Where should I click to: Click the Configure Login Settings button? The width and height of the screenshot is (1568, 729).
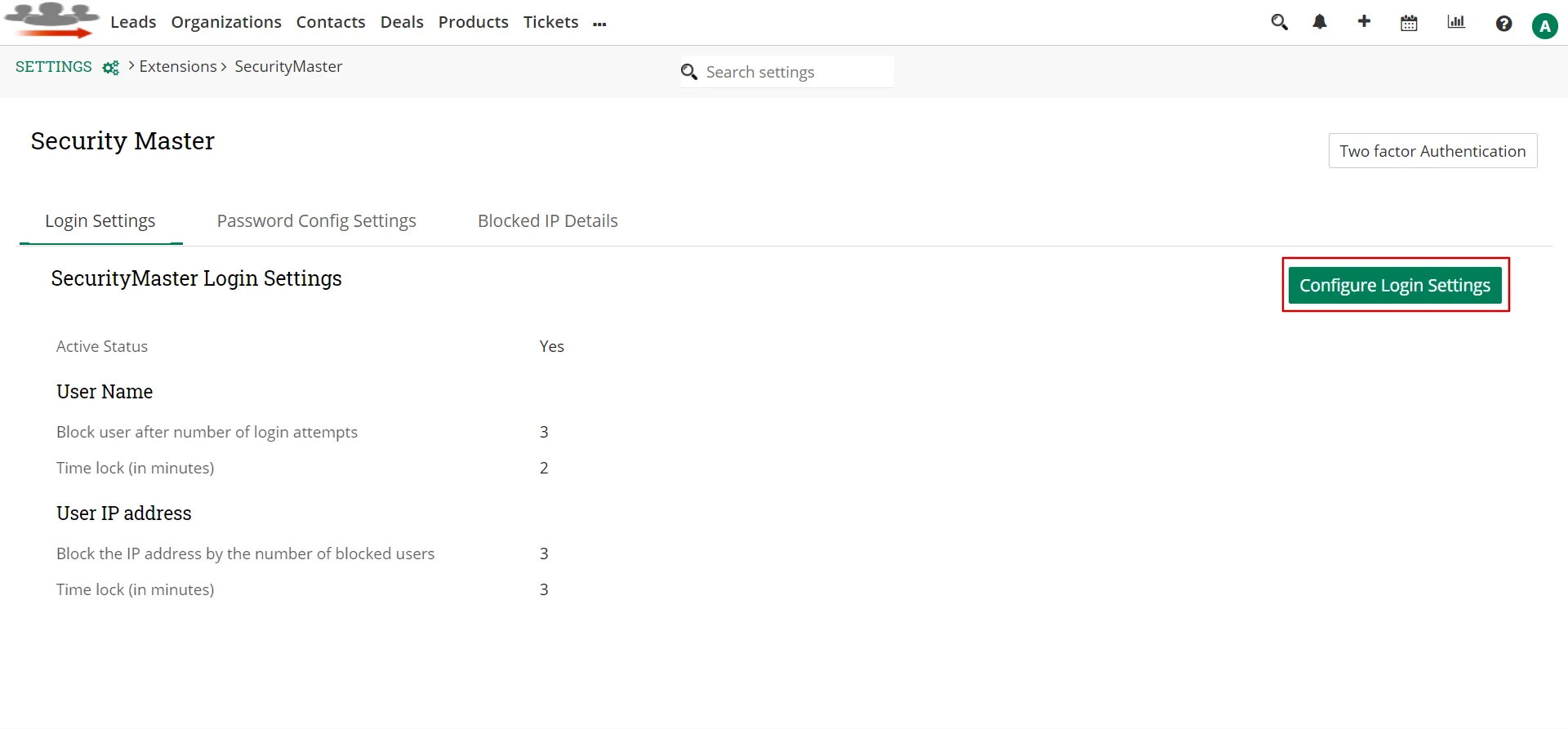(x=1396, y=285)
